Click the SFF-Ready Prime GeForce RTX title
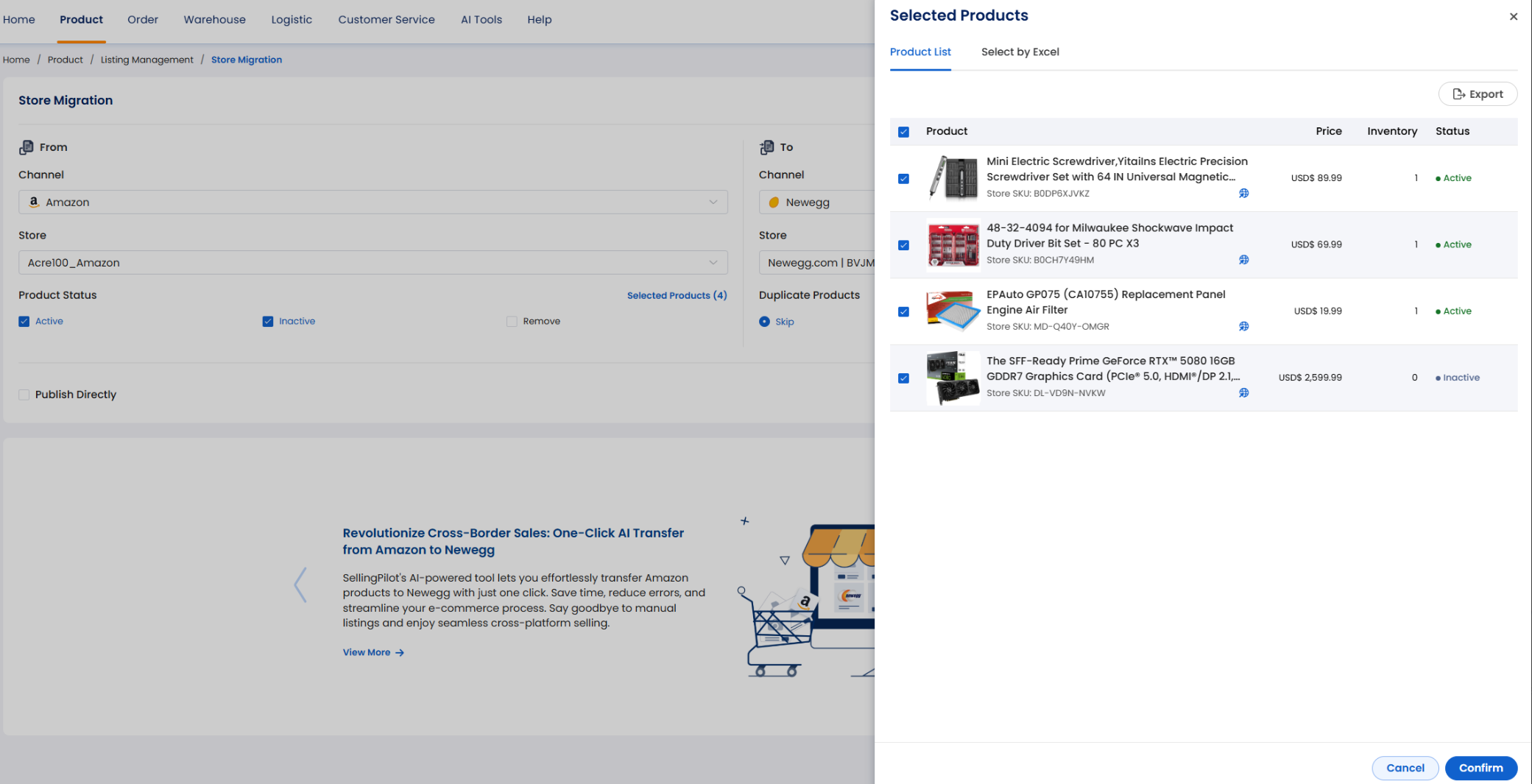Screen dimensions: 1532x784 (1113, 369)
